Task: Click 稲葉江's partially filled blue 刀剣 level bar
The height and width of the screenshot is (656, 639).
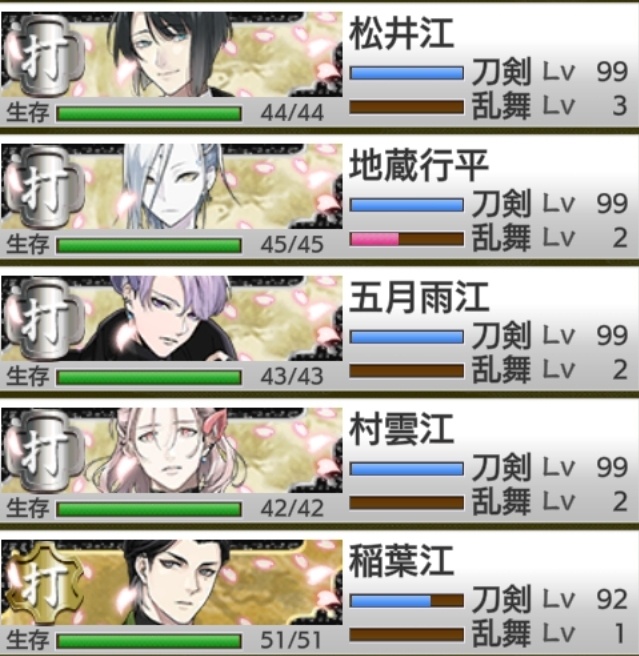Action: click(x=407, y=601)
